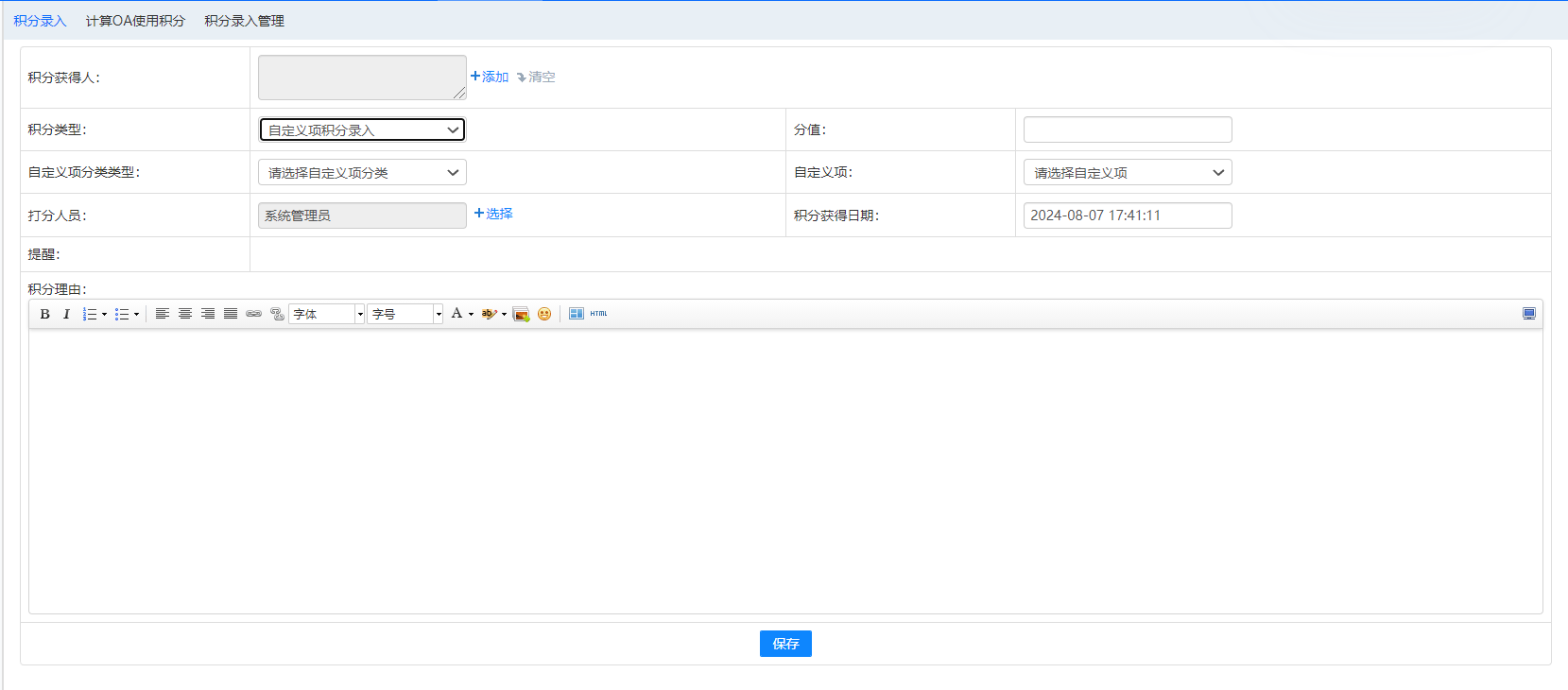This screenshot has height=690, width=1568.
Task: Insert a hyperlink in editor
Action: [253, 314]
